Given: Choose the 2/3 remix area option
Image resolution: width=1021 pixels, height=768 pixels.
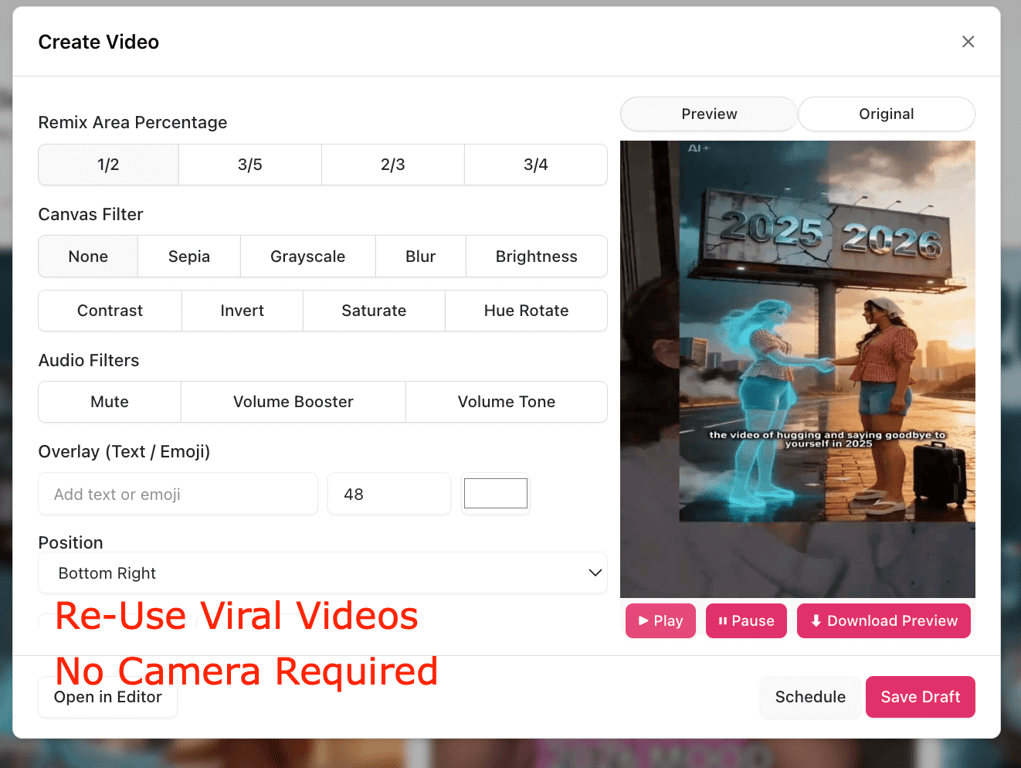Looking at the screenshot, I should [393, 165].
